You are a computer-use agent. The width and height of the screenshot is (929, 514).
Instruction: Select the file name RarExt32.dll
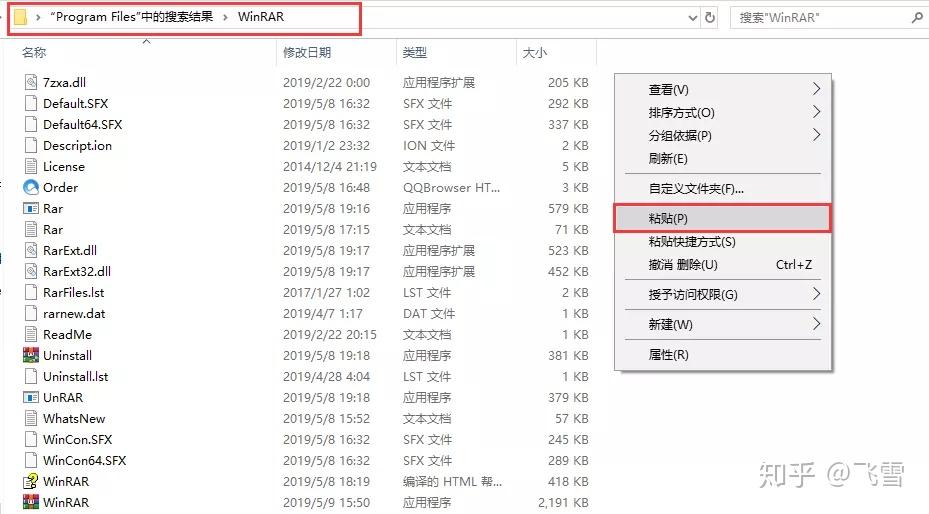coord(77,271)
